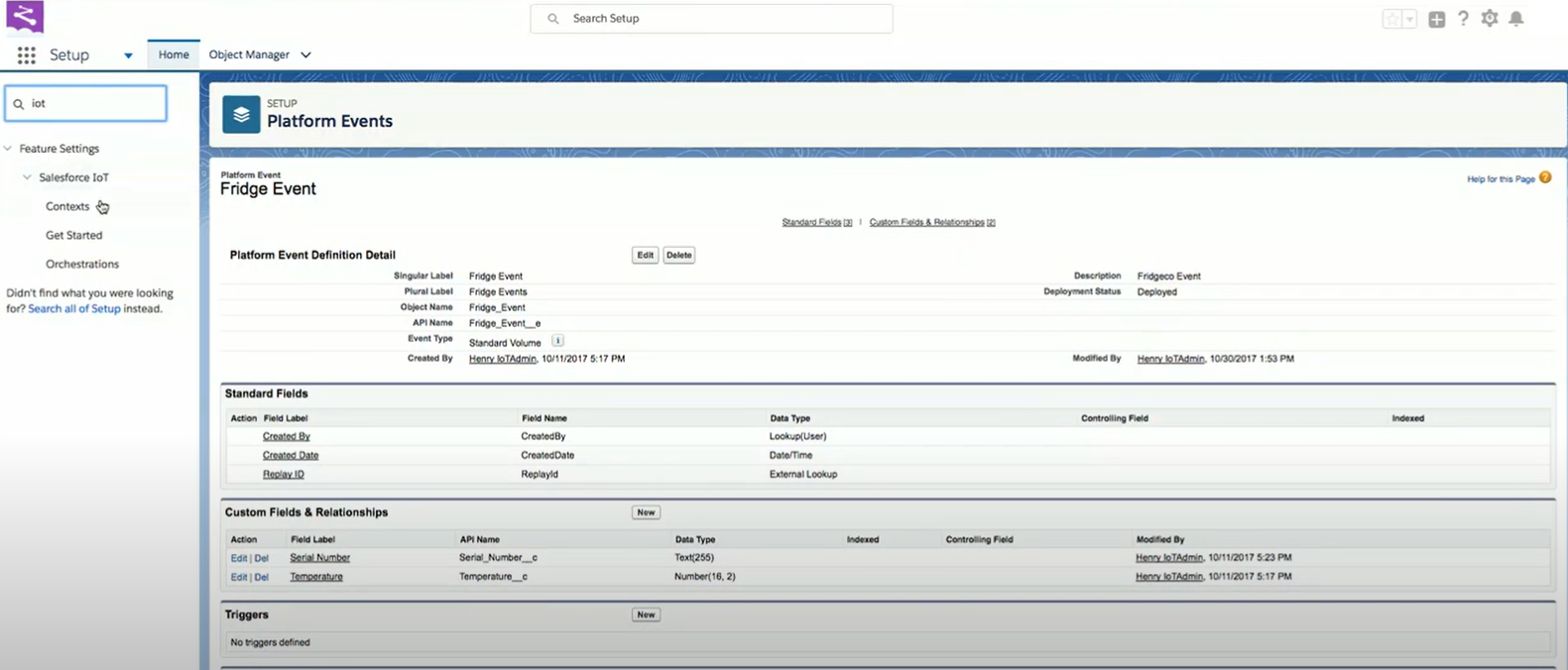Click the orange help circle icon
Viewport: 1568px width, 670px height.
tap(1545, 178)
